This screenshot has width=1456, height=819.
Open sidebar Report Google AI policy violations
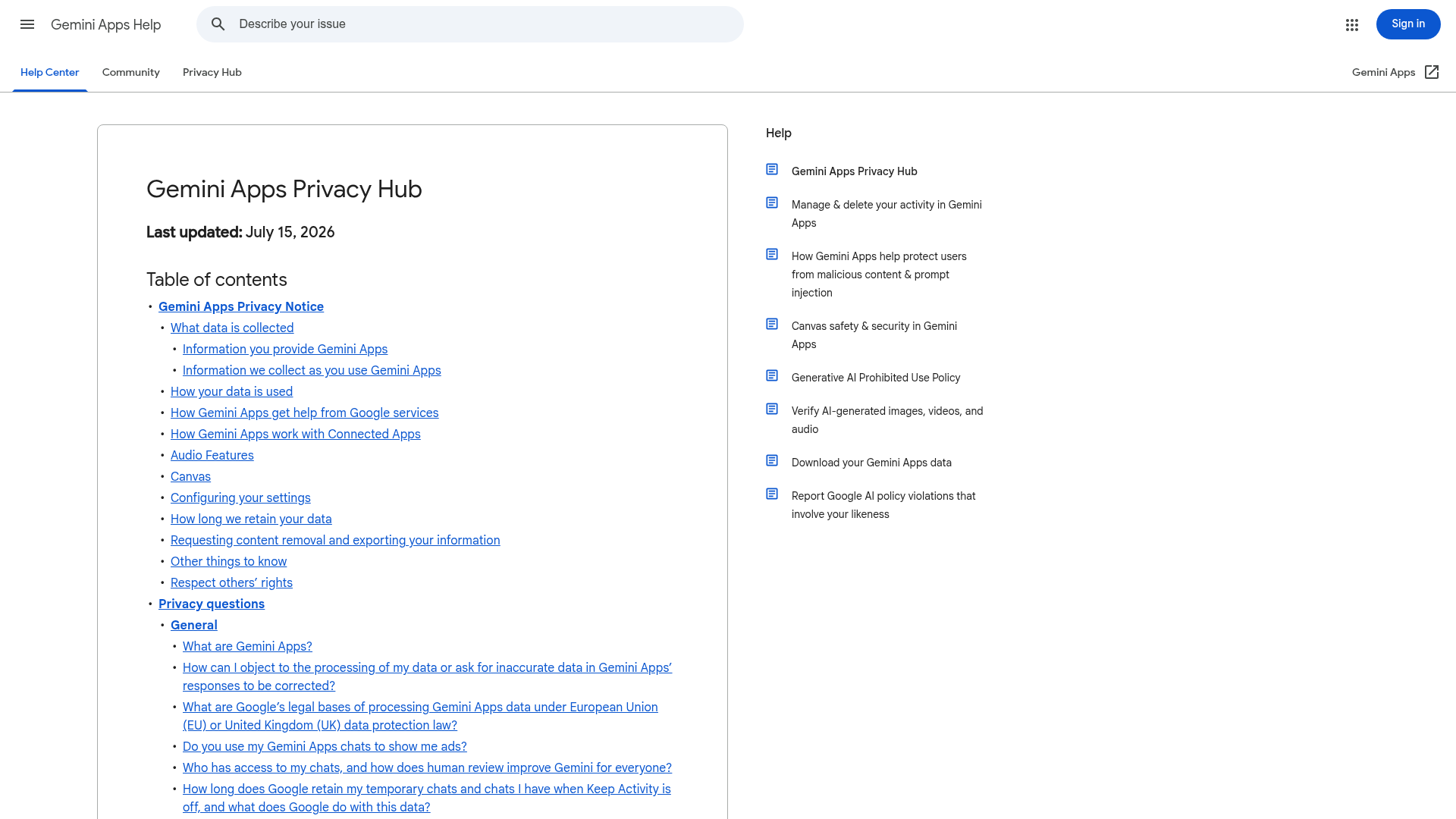[883, 505]
